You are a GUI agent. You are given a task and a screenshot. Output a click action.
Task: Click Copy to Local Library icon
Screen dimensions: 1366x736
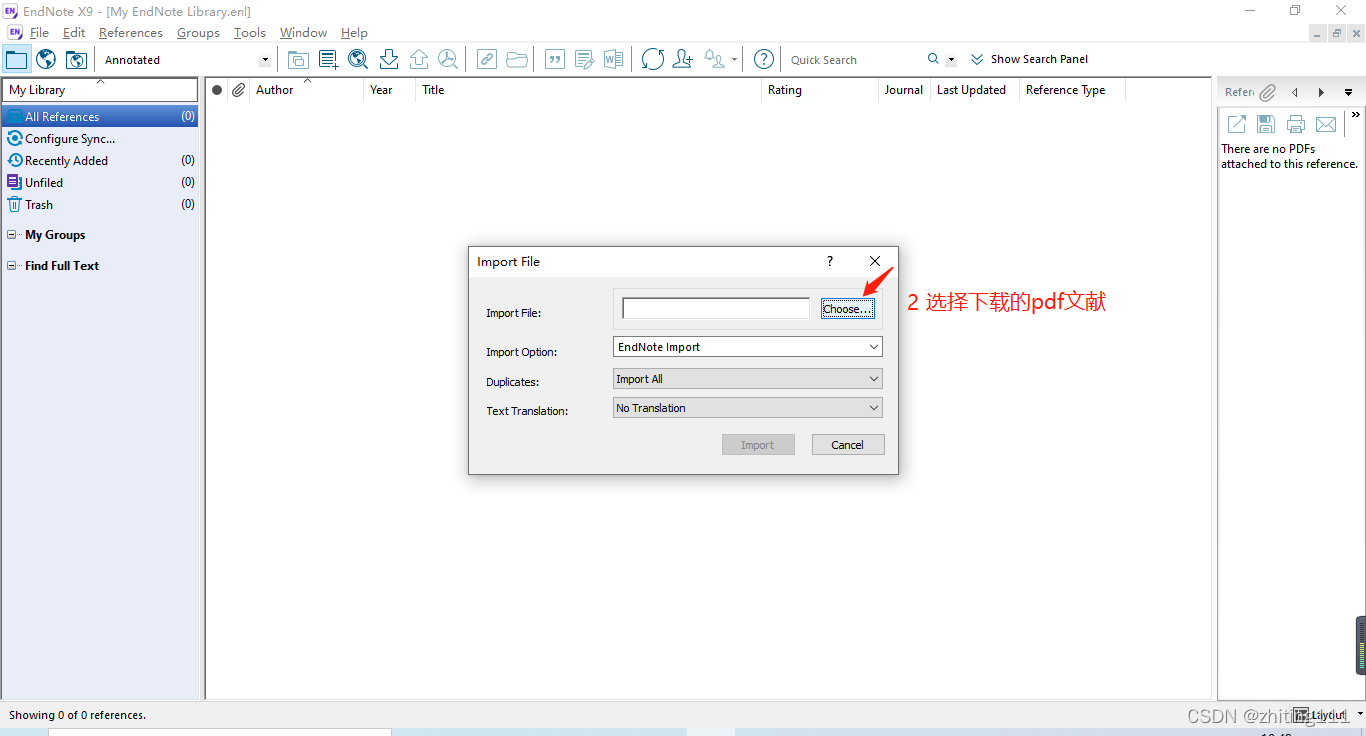[x=298, y=59]
